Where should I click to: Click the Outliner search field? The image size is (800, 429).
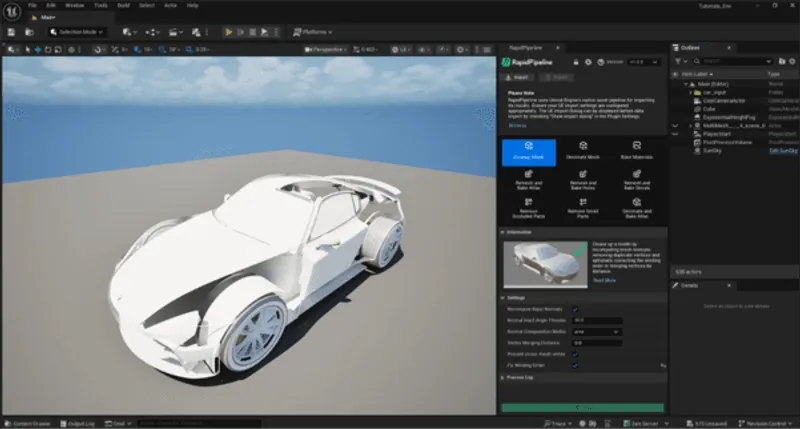[x=730, y=61]
